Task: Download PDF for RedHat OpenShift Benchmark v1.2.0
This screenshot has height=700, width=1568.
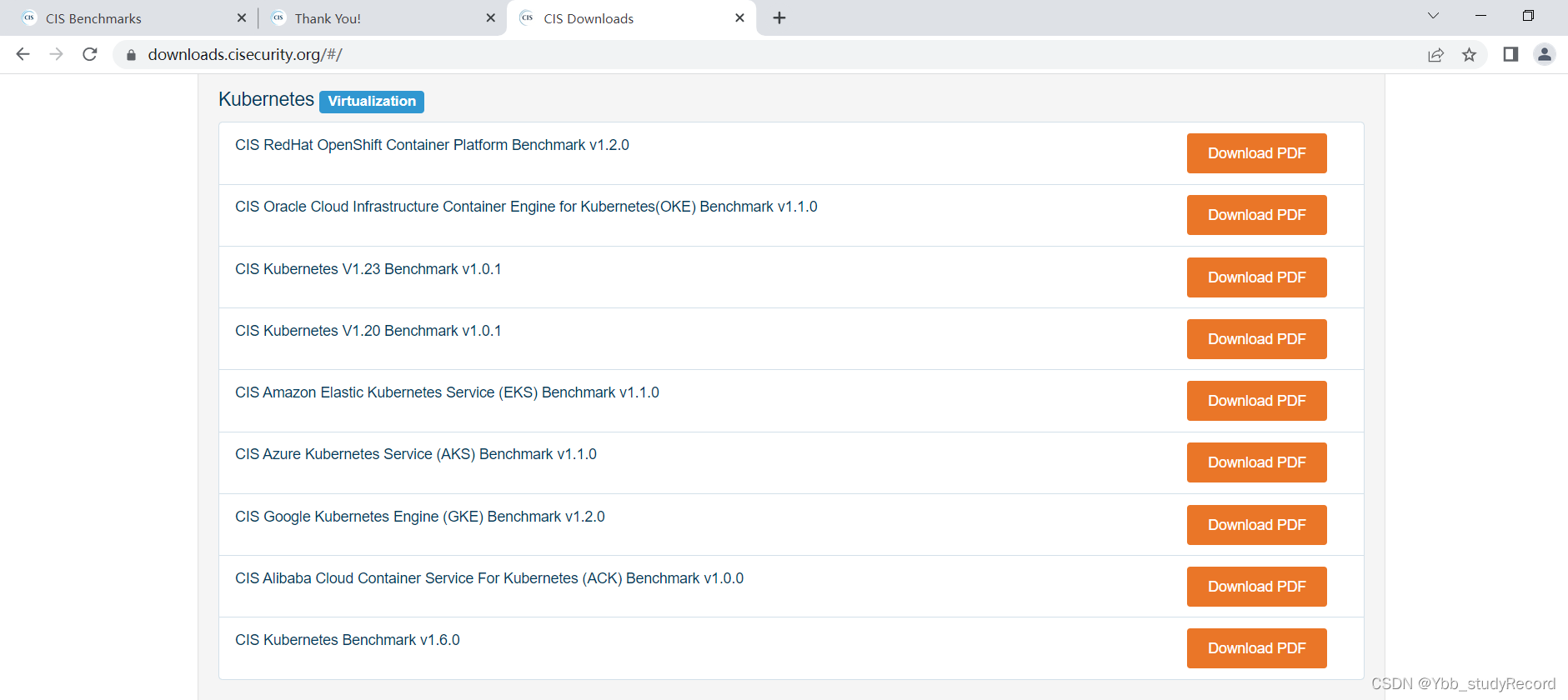Action: click(x=1256, y=153)
